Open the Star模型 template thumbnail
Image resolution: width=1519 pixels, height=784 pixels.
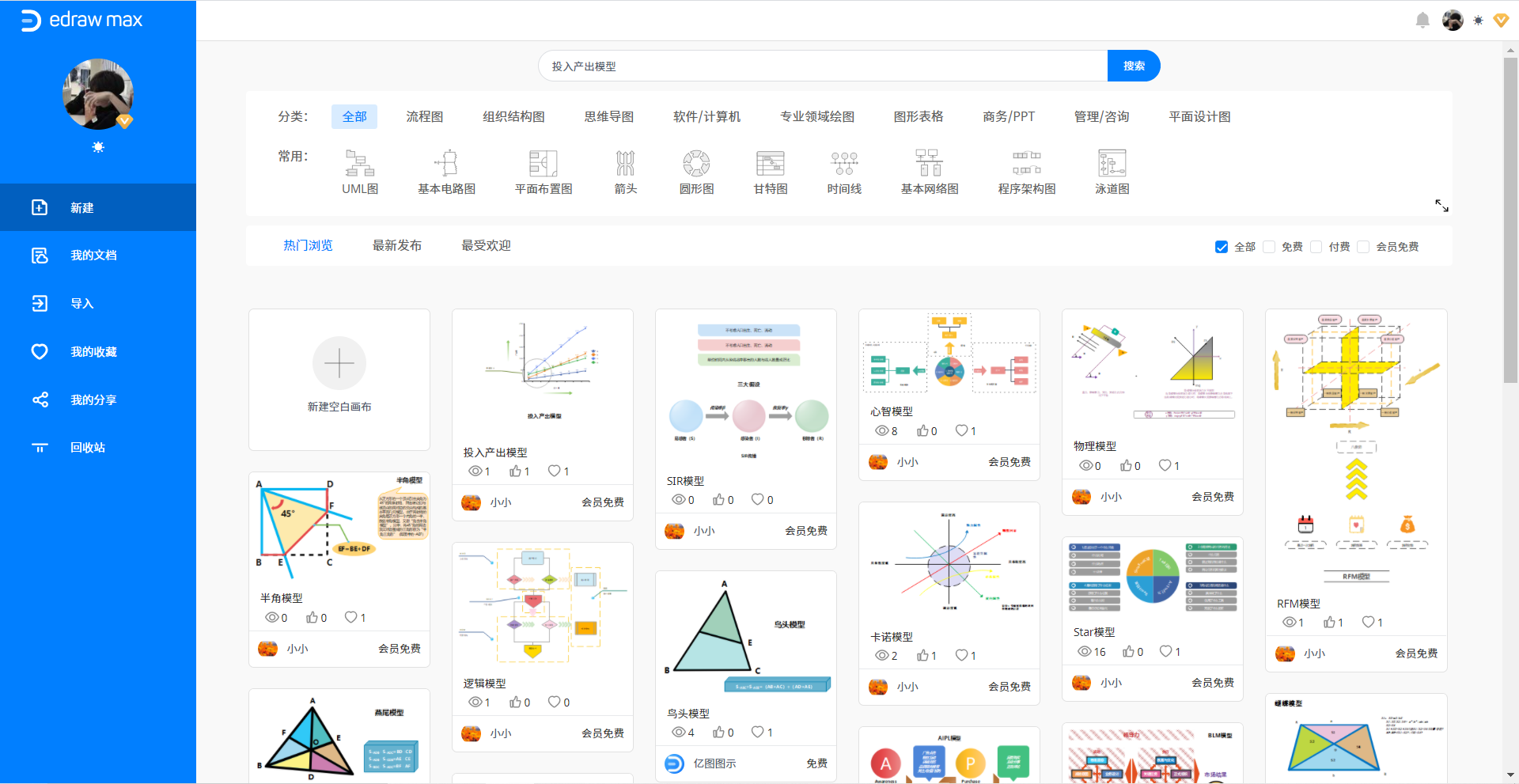(1153, 578)
